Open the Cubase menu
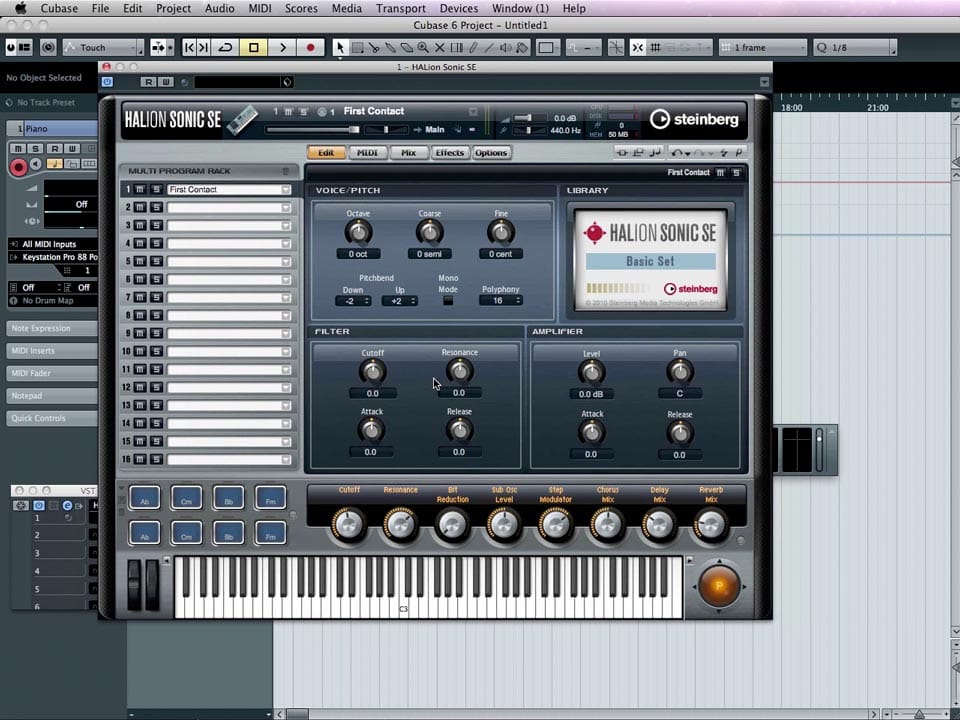Screen dimensions: 960x720 tap(59, 9)
